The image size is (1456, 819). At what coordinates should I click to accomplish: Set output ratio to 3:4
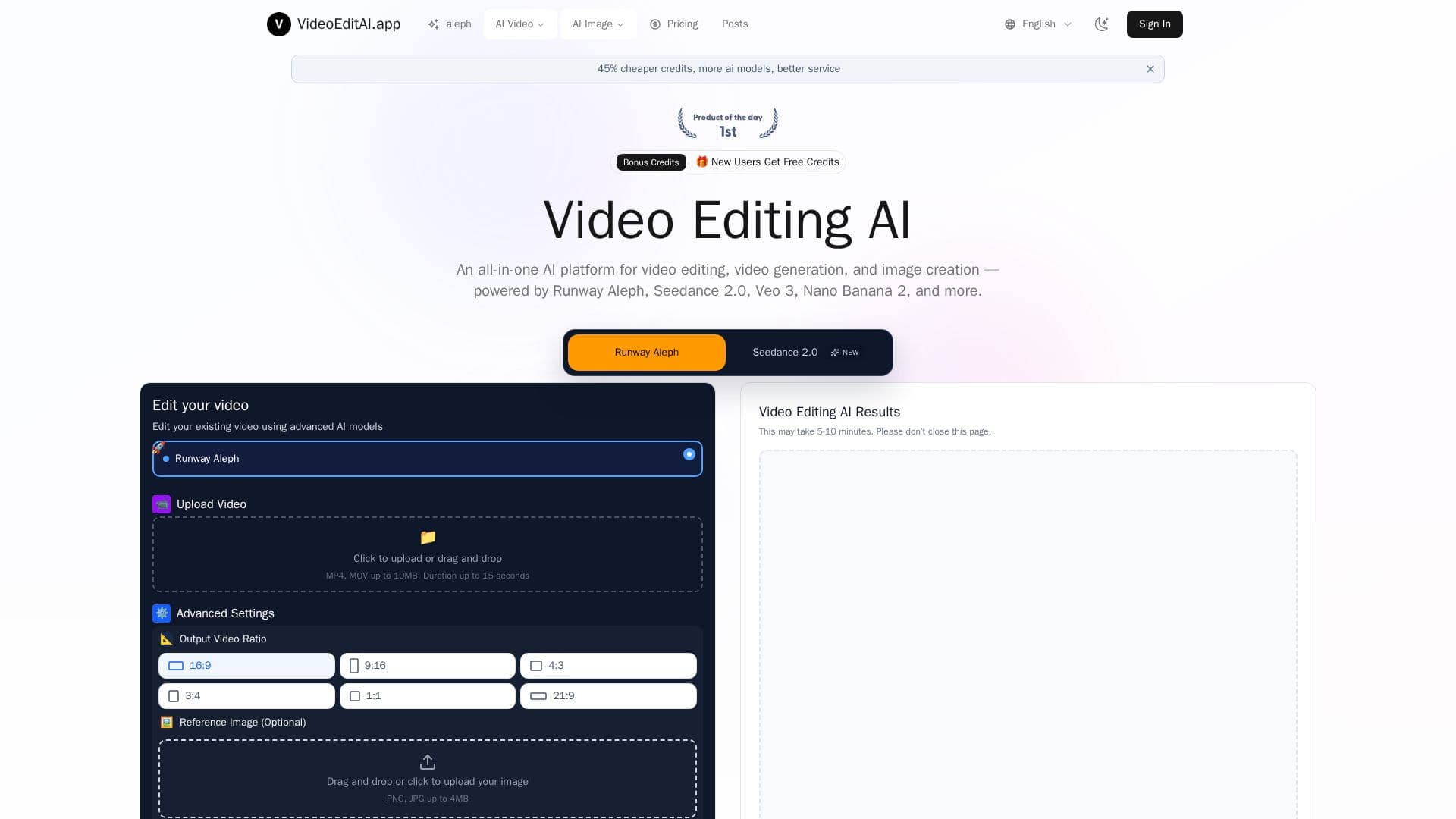(246, 696)
